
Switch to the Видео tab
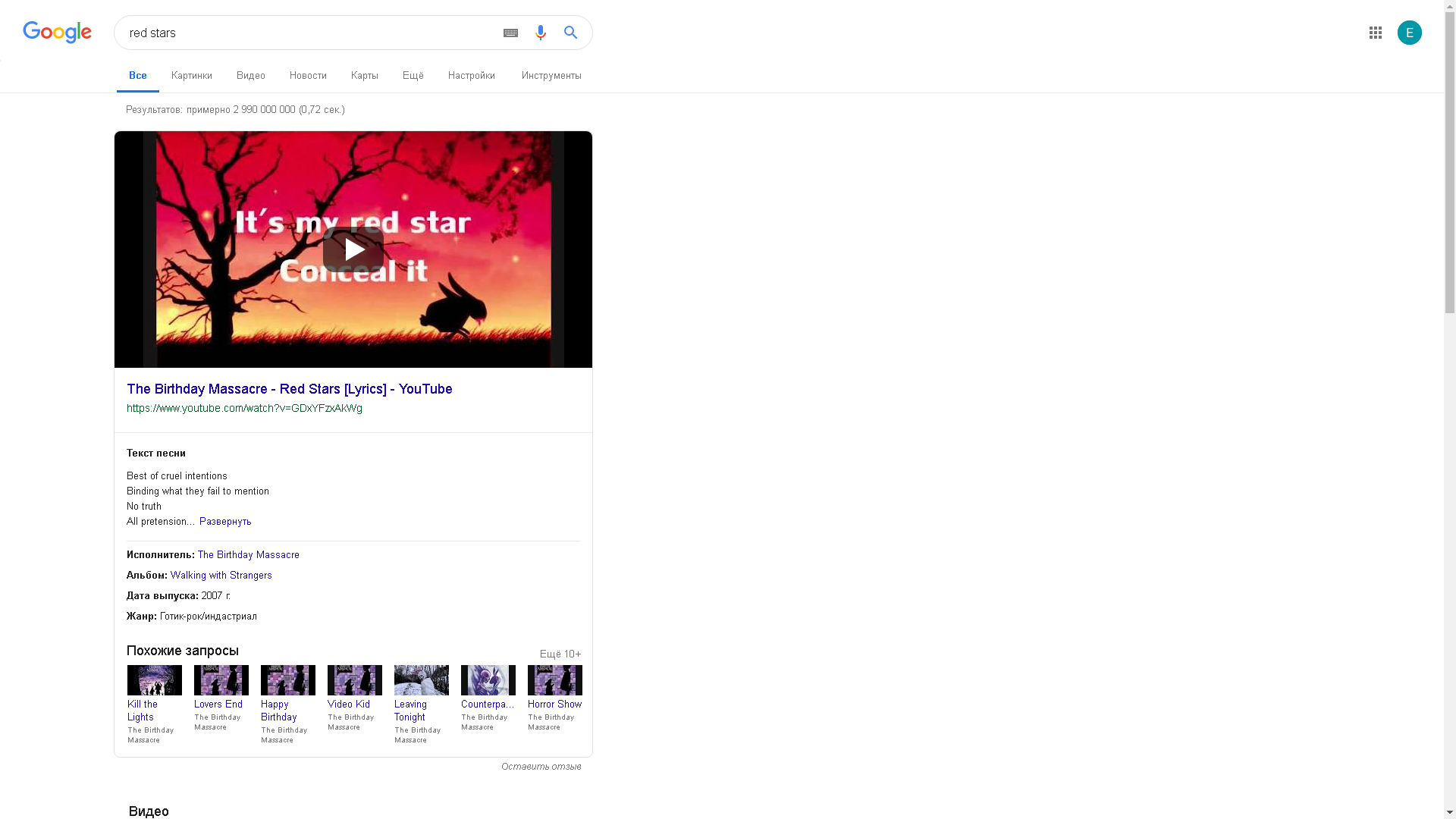pos(251,76)
